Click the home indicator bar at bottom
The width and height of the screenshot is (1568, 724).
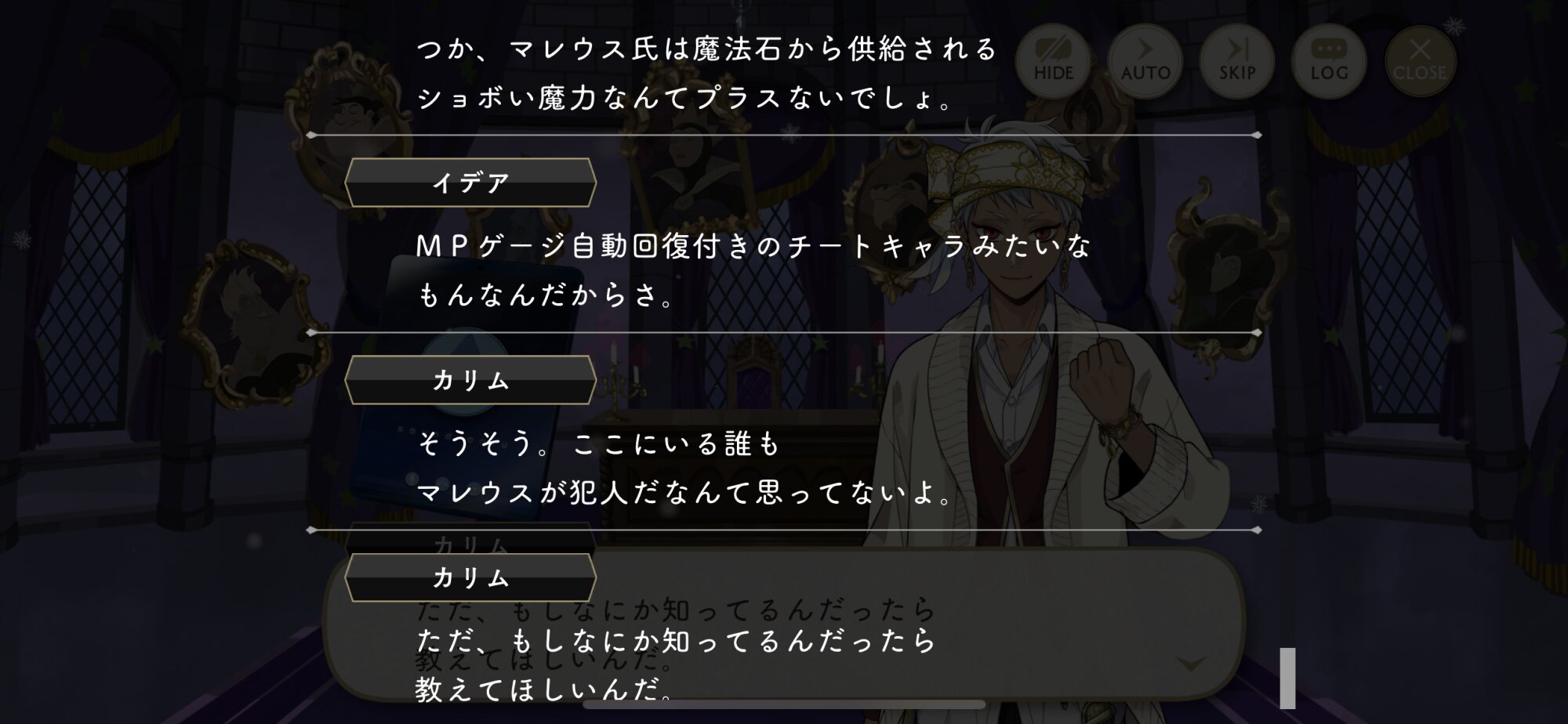click(x=784, y=704)
